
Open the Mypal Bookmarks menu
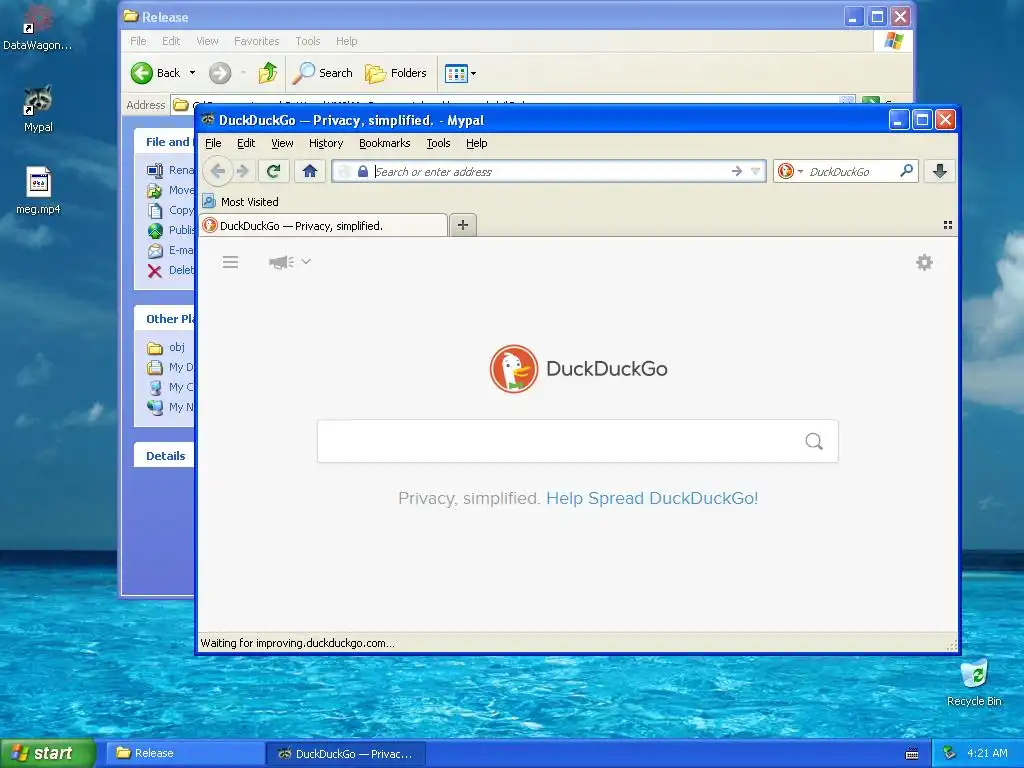click(385, 143)
